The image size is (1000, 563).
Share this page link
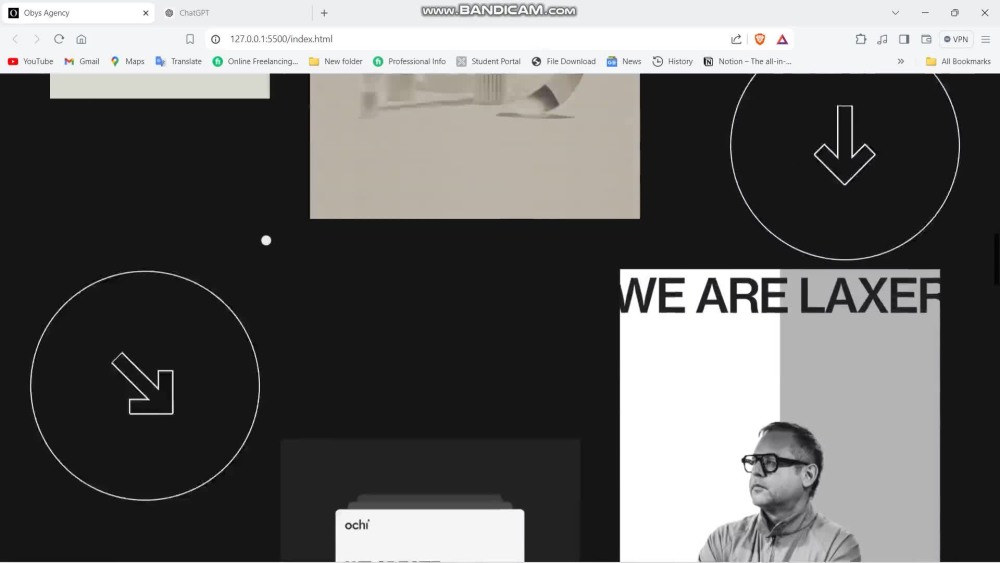736,39
